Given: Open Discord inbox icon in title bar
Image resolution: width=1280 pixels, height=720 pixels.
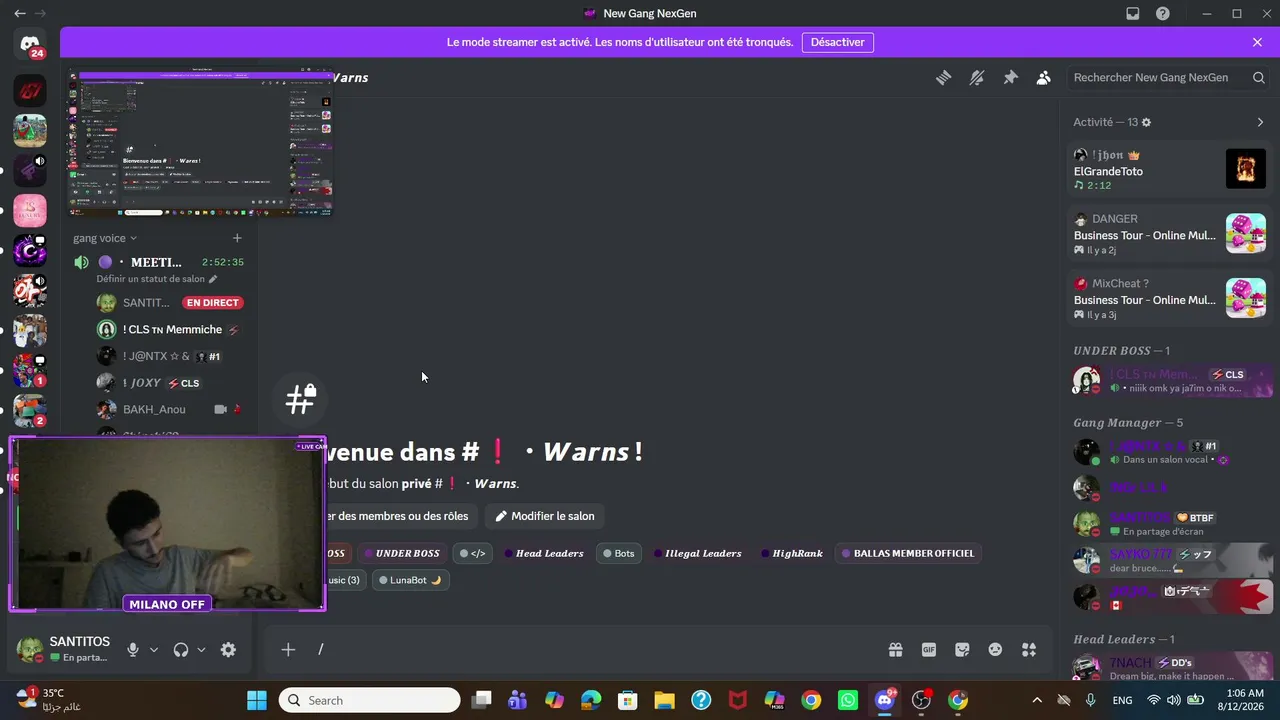Looking at the screenshot, I should [x=1133, y=13].
